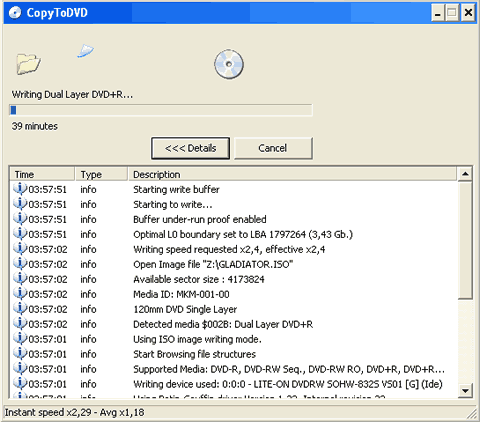This screenshot has height=422, width=480.
Task: Click info icon for 'Starting write buffer'
Action: (x=20, y=189)
